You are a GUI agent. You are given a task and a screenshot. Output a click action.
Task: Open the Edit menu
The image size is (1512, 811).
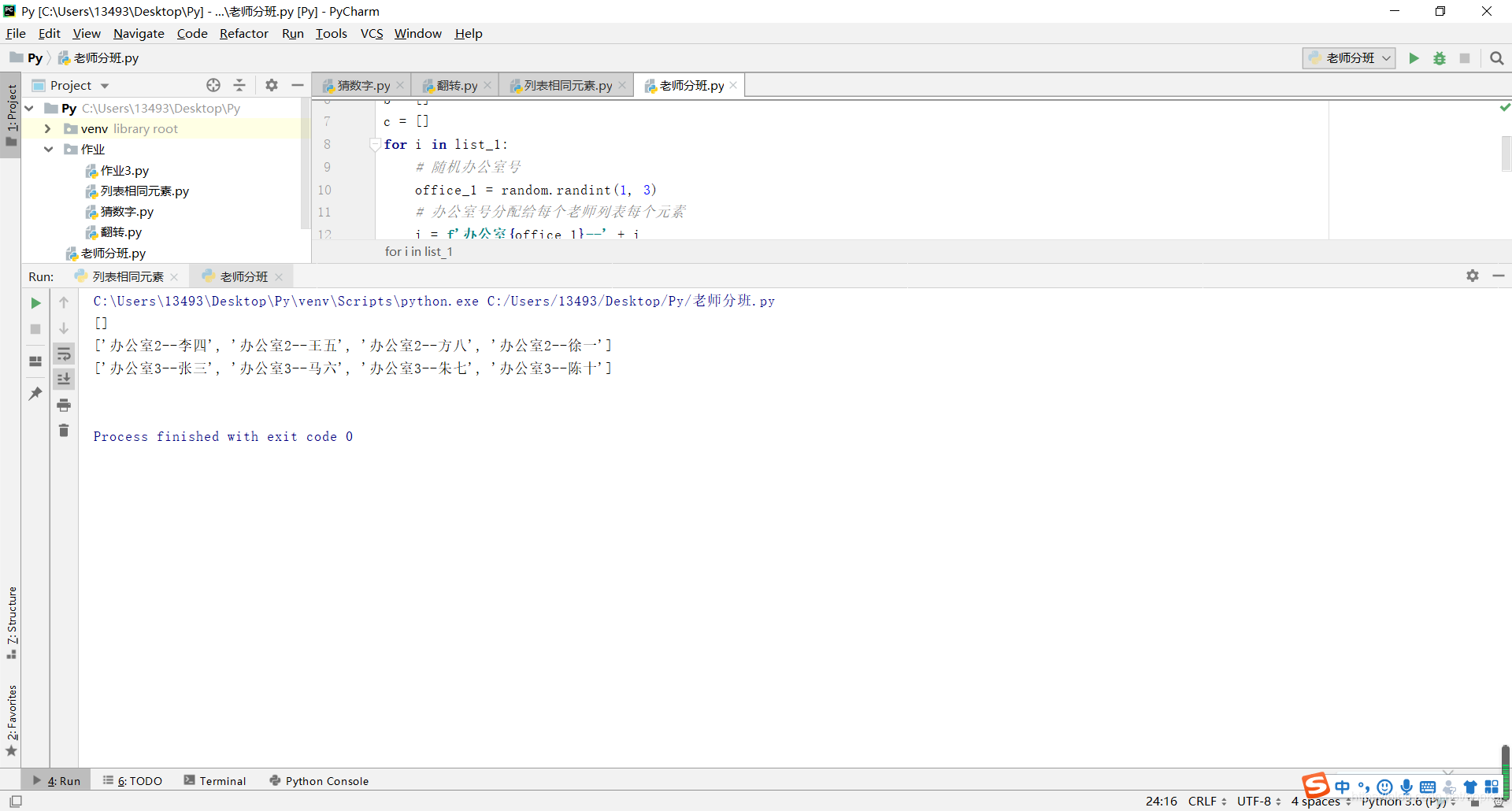49,33
